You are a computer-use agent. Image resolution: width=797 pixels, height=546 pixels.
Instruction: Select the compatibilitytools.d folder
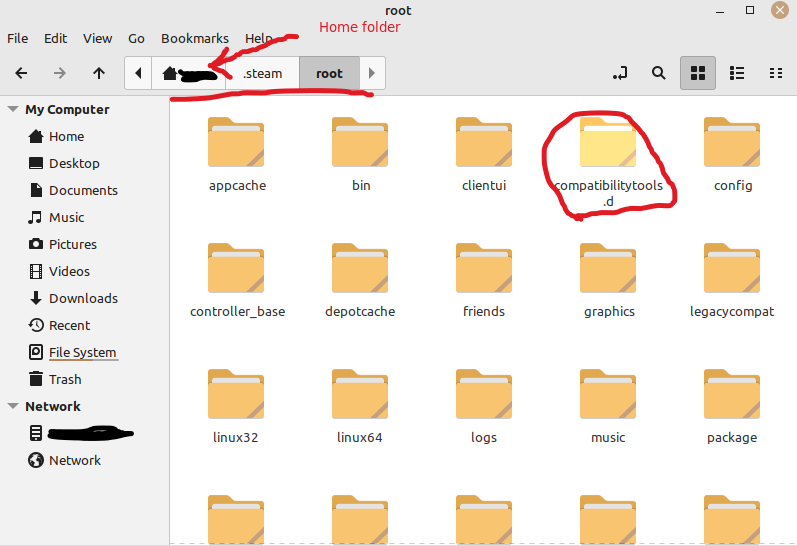point(608,163)
